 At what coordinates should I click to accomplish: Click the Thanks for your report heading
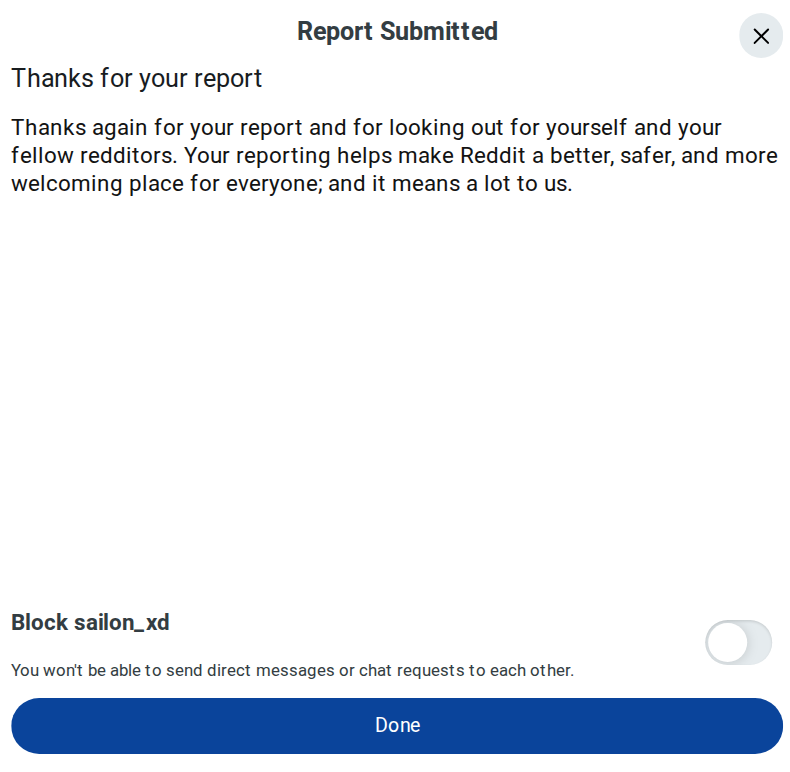point(137,78)
